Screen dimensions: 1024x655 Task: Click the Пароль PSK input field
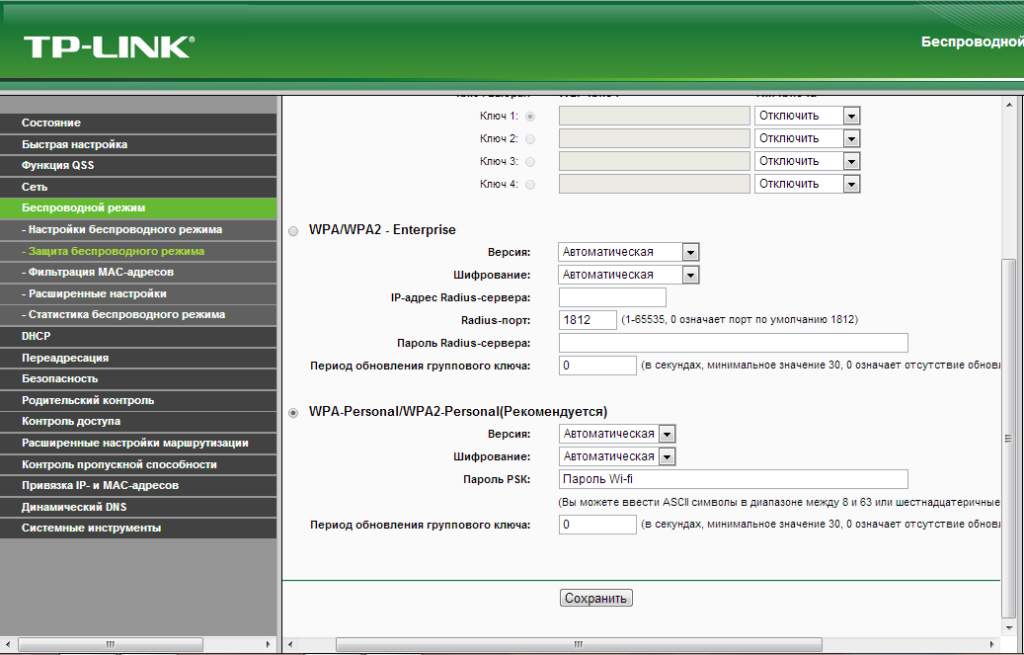click(x=732, y=479)
